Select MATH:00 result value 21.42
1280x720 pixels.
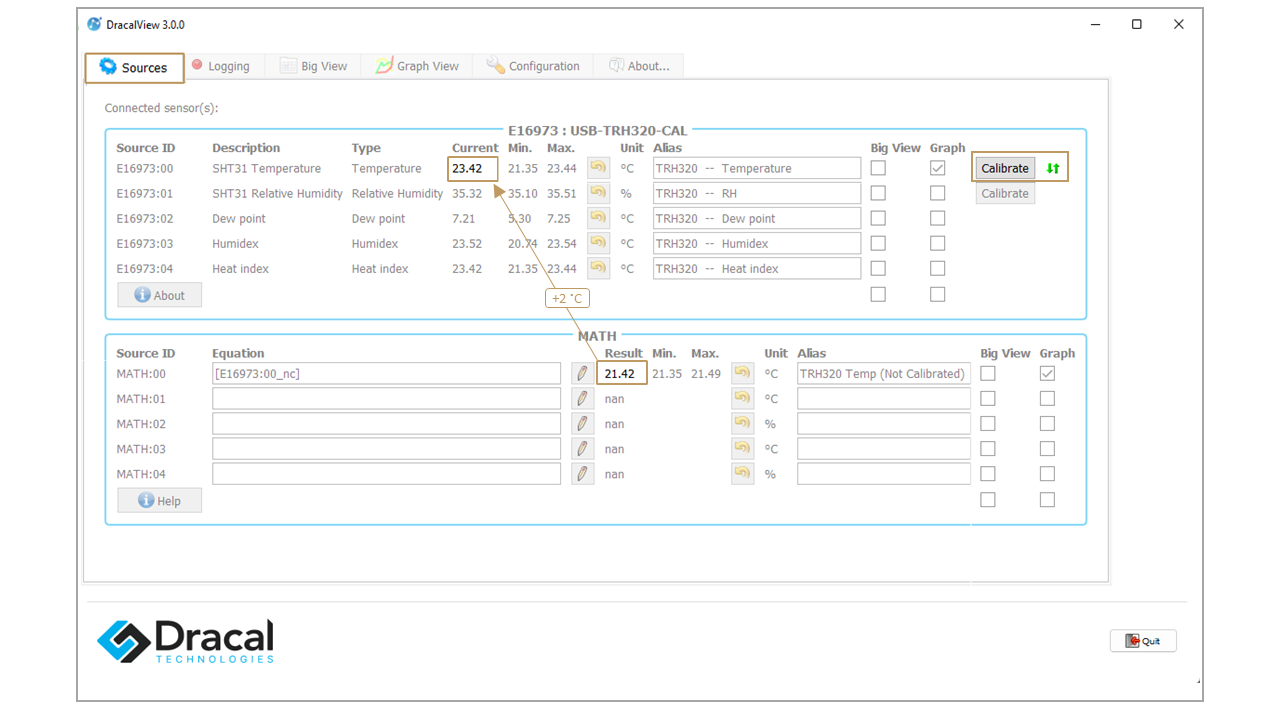click(x=620, y=373)
